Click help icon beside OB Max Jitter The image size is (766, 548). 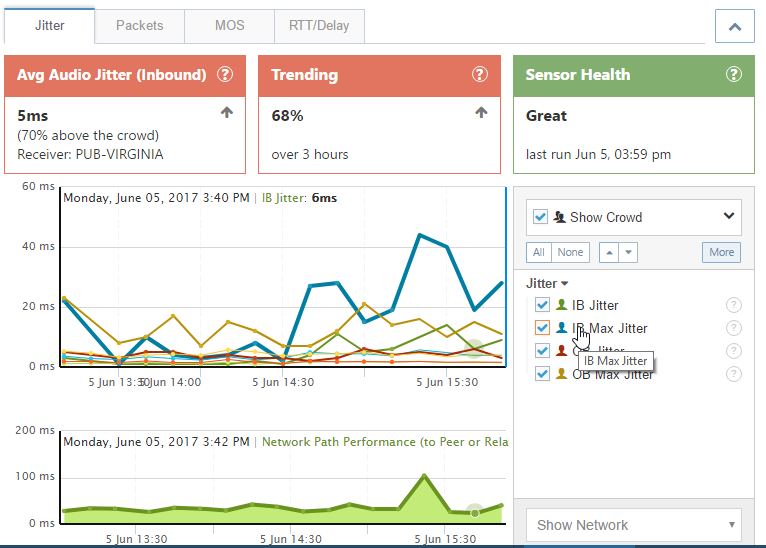[733, 374]
